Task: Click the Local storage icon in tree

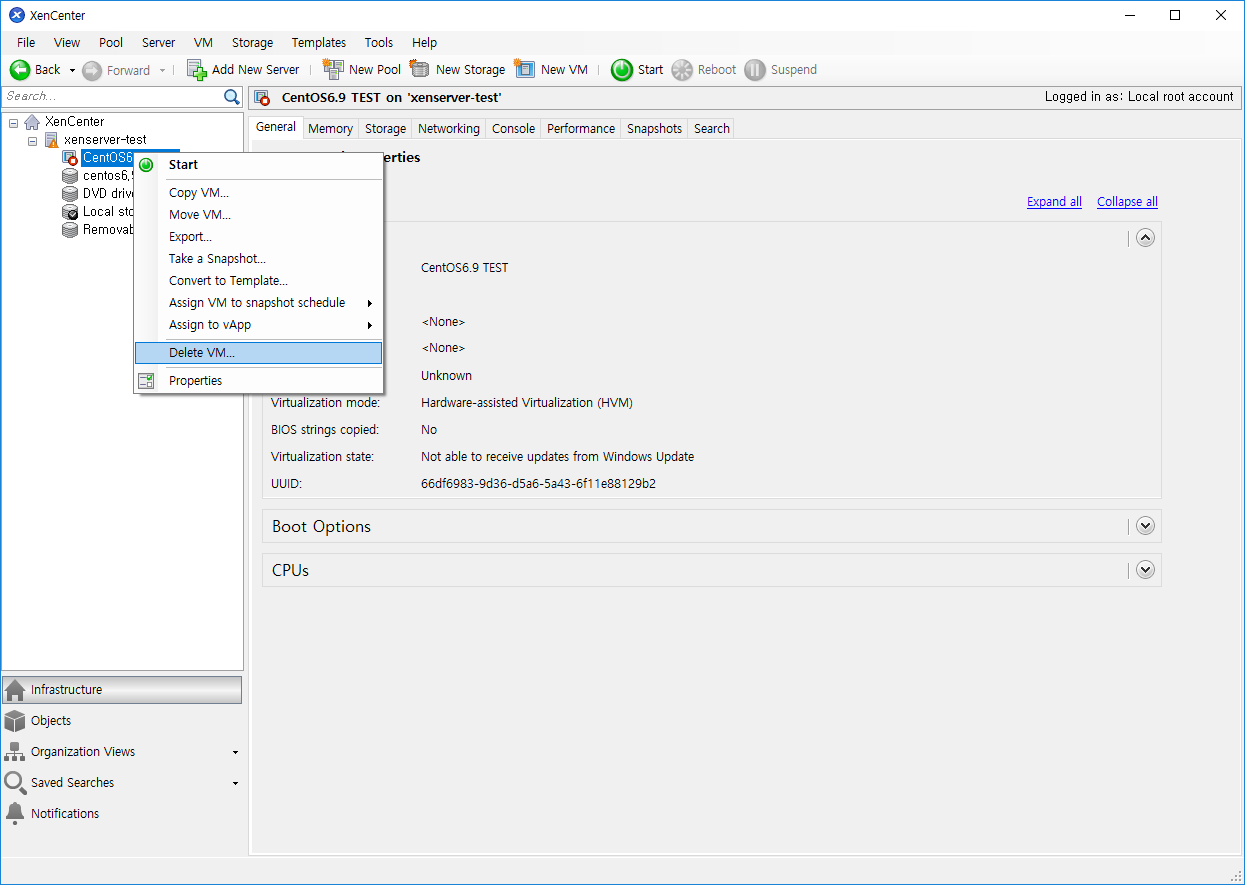Action: [70, 212]
